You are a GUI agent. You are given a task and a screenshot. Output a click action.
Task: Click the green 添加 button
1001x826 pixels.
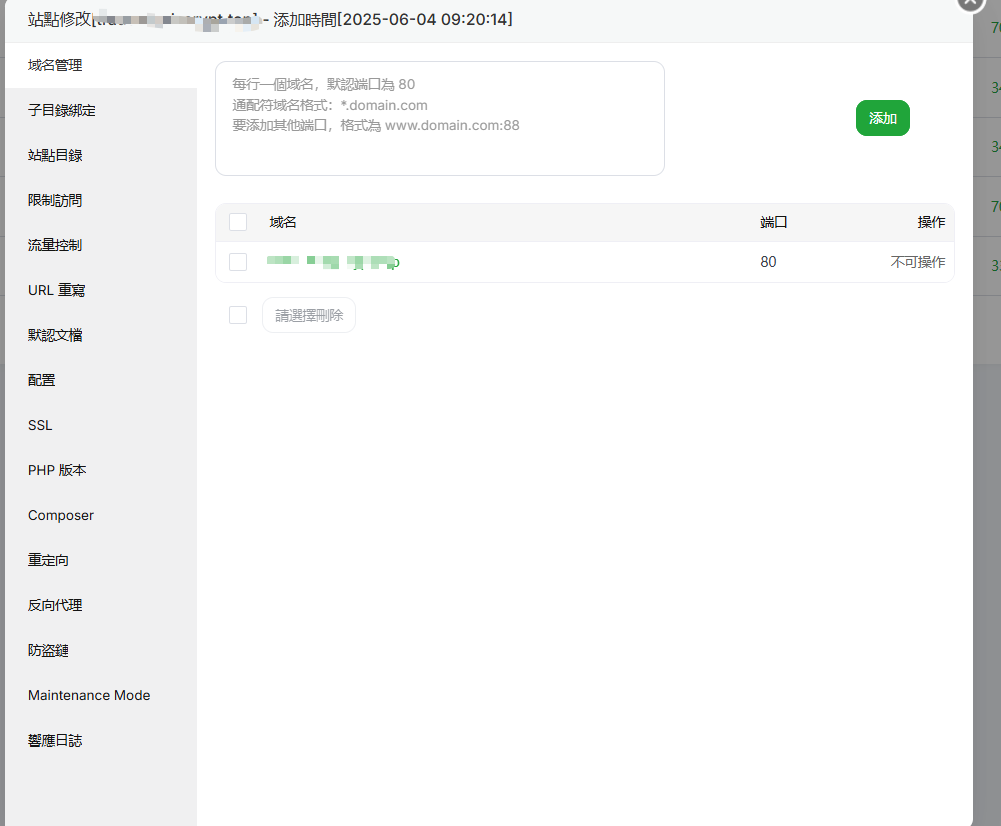click(x=882, y=118)
